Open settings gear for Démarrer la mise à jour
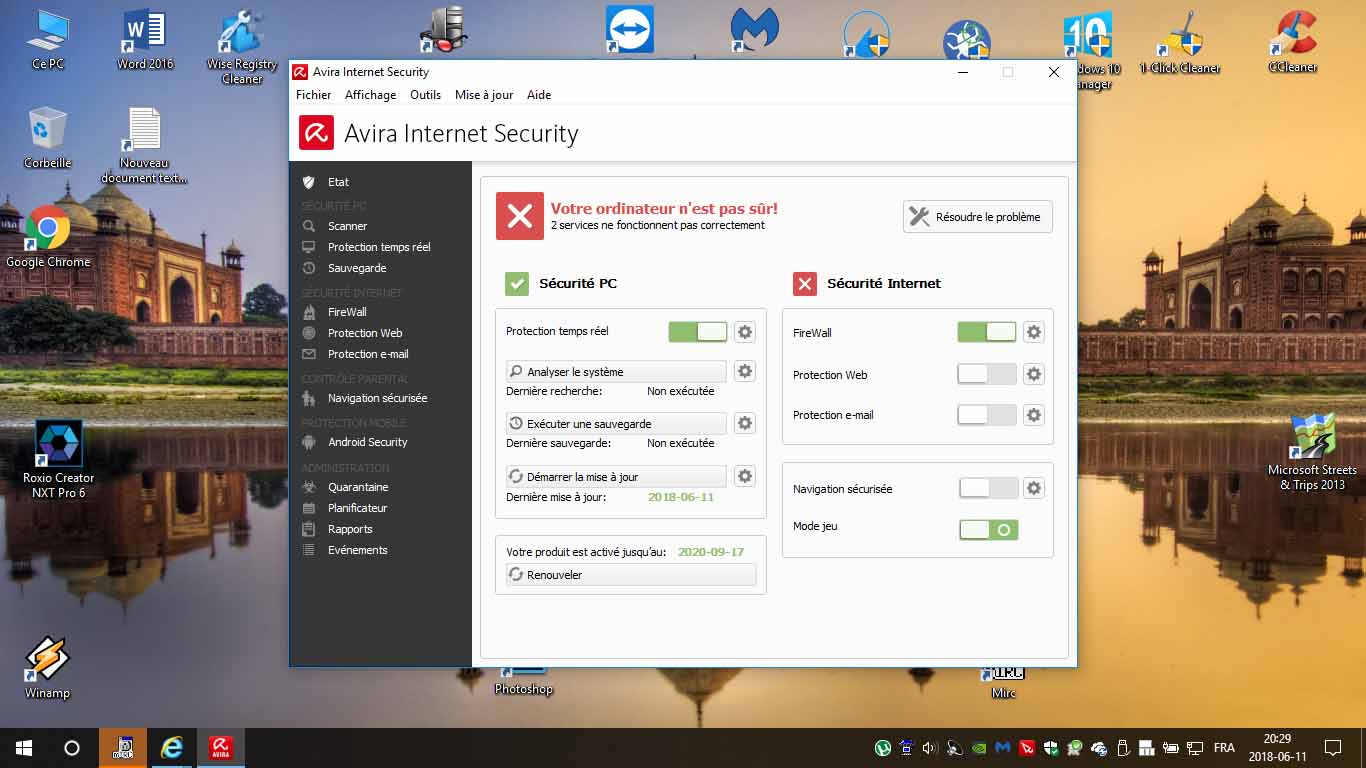 [x=745, y=476]
